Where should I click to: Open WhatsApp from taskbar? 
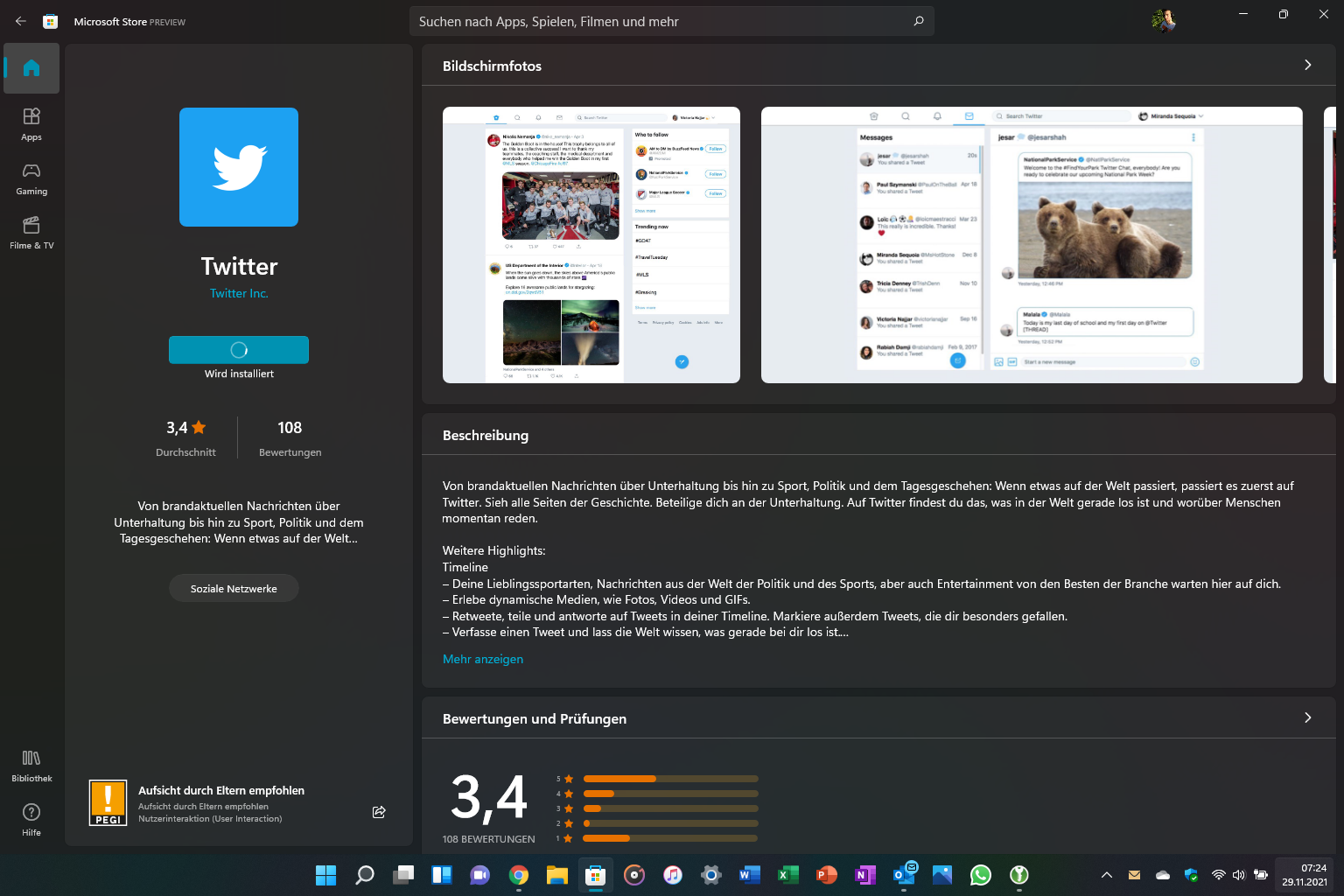coord(981,875)
